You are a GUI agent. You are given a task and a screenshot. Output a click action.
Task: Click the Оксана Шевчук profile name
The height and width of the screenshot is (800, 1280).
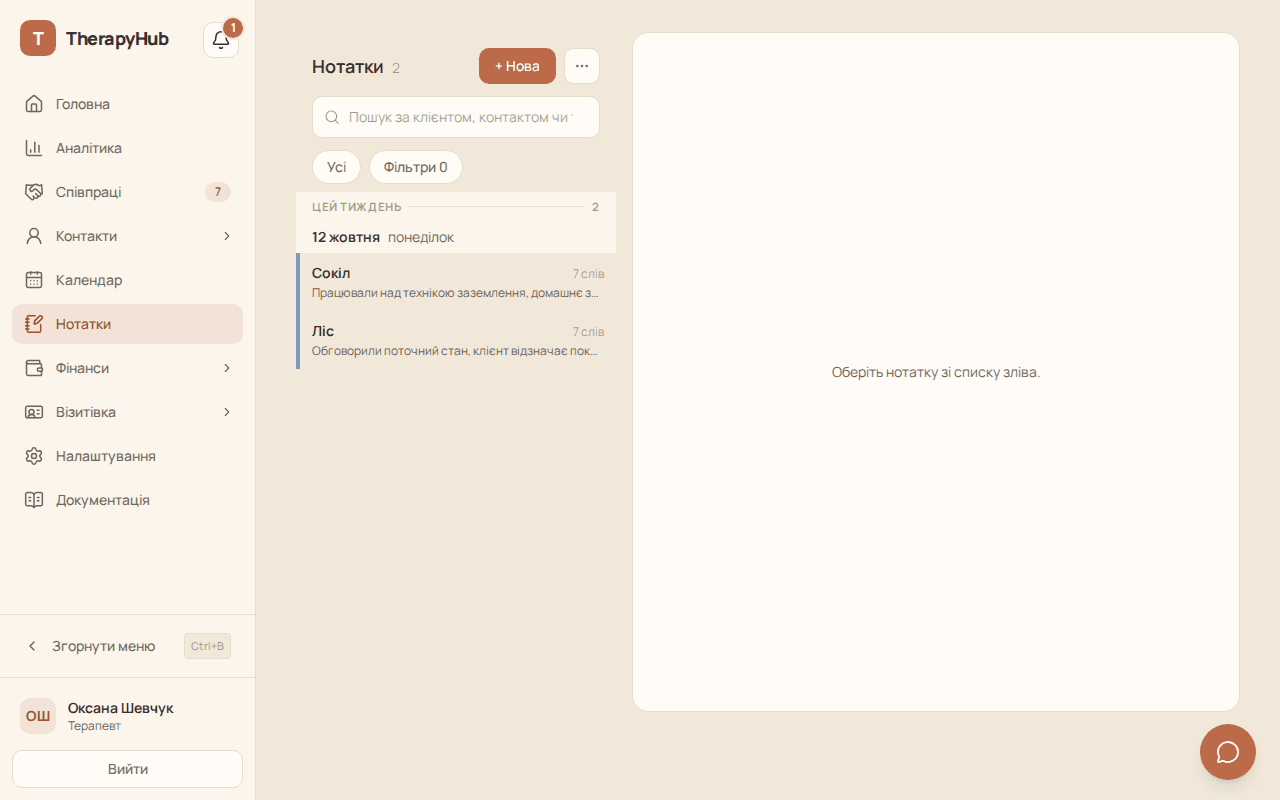121,708
